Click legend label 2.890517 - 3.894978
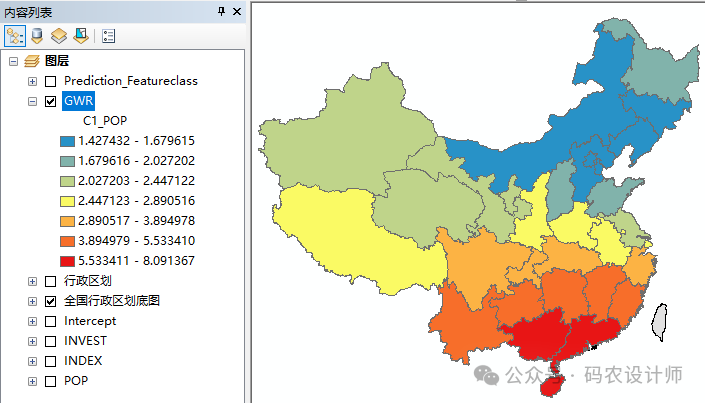 (x=137, y=221)
